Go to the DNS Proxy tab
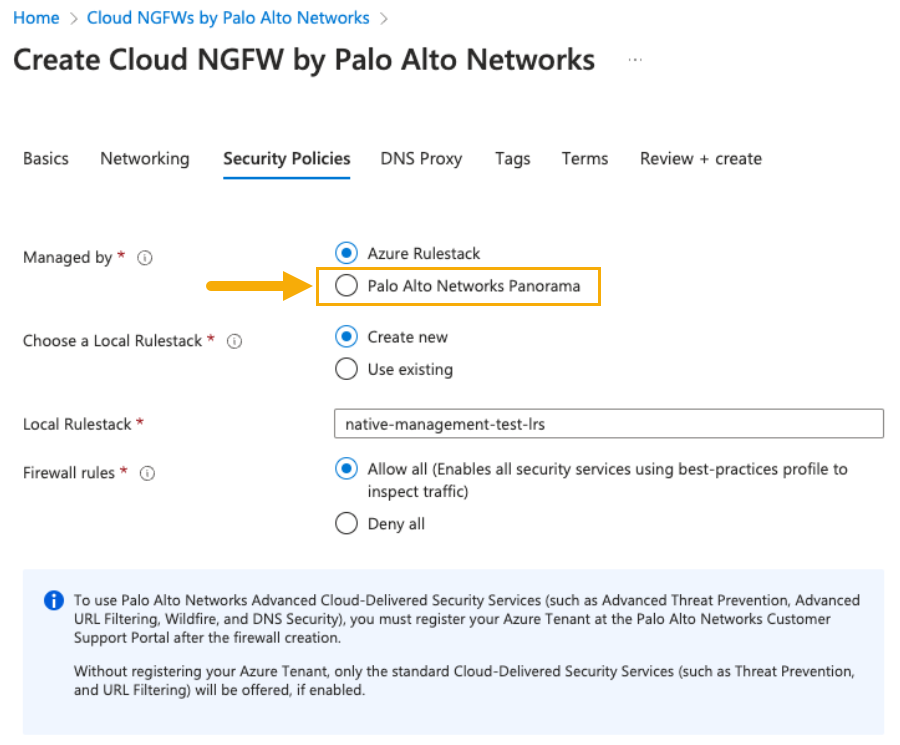 click(x=421, y=159)
